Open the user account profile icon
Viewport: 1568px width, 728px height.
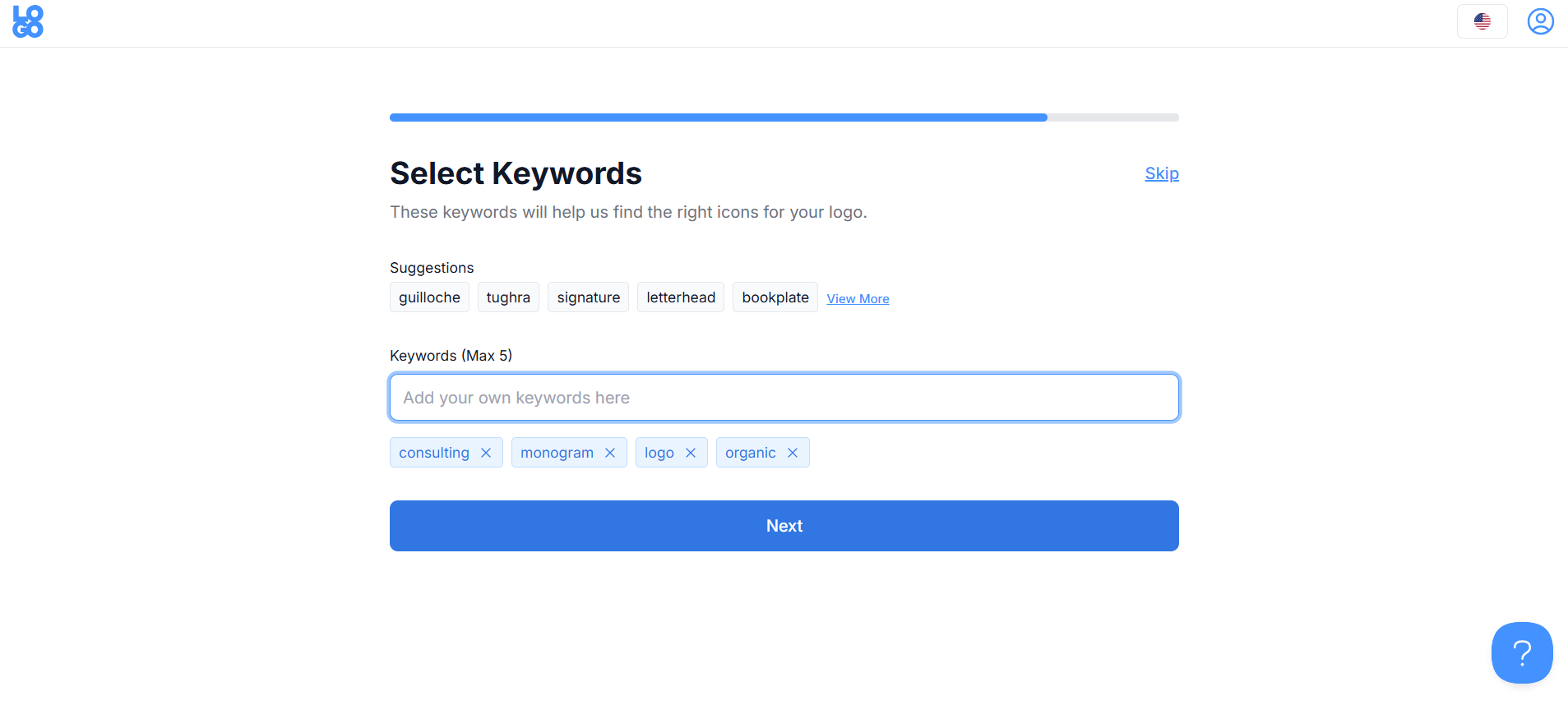tap(1540, 21)
